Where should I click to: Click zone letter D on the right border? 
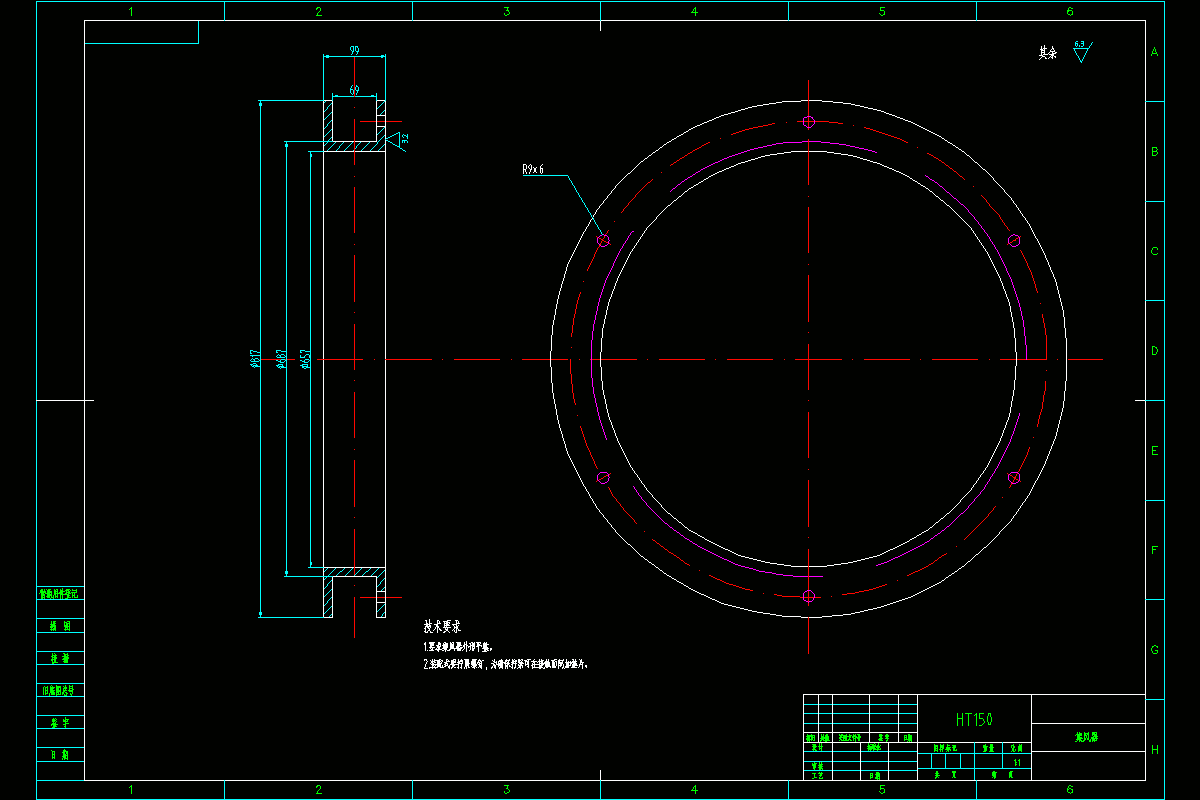tap(1154, 351)
